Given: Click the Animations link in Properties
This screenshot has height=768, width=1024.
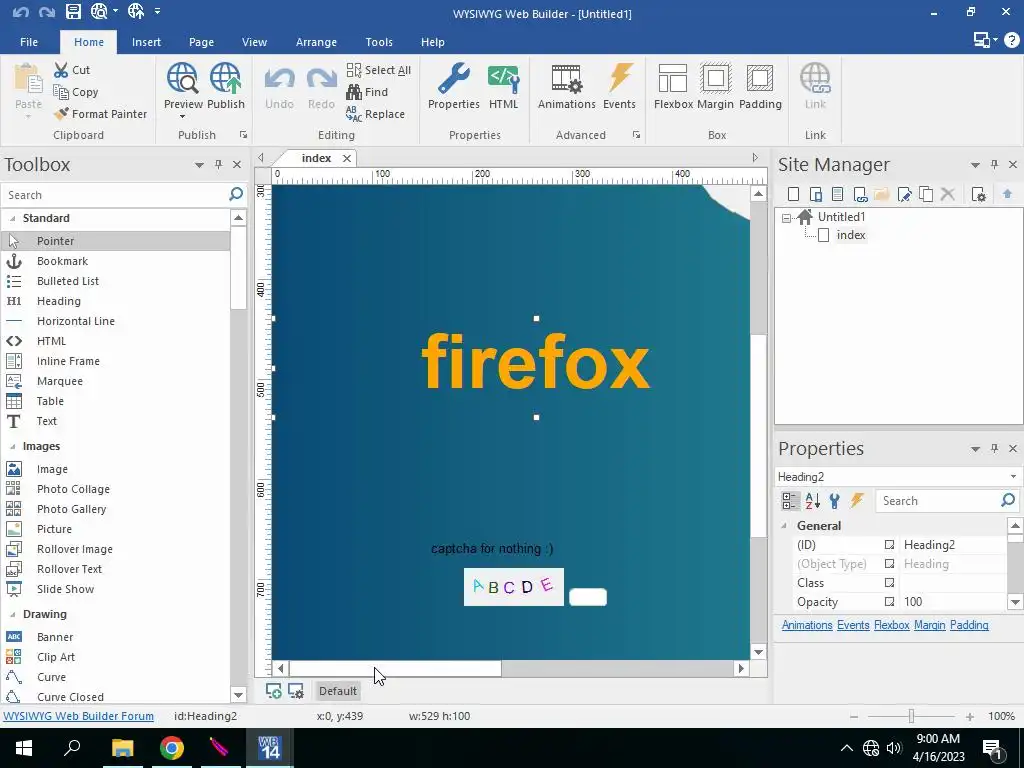Looking at the screenshot, I should [807, 625].
